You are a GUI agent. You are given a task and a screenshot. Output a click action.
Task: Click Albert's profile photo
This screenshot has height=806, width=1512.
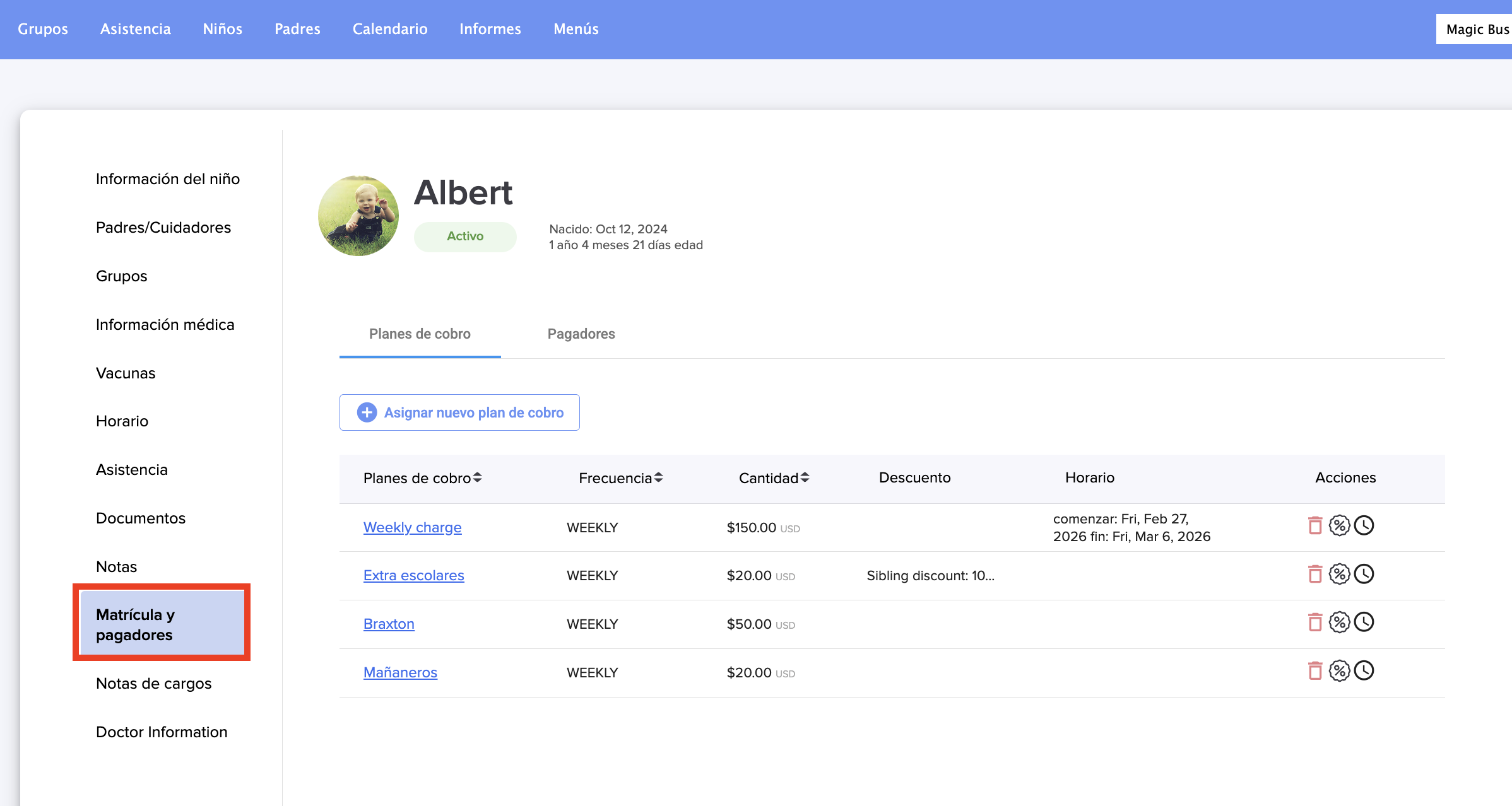pyautogui.click(x=358, y=216)
